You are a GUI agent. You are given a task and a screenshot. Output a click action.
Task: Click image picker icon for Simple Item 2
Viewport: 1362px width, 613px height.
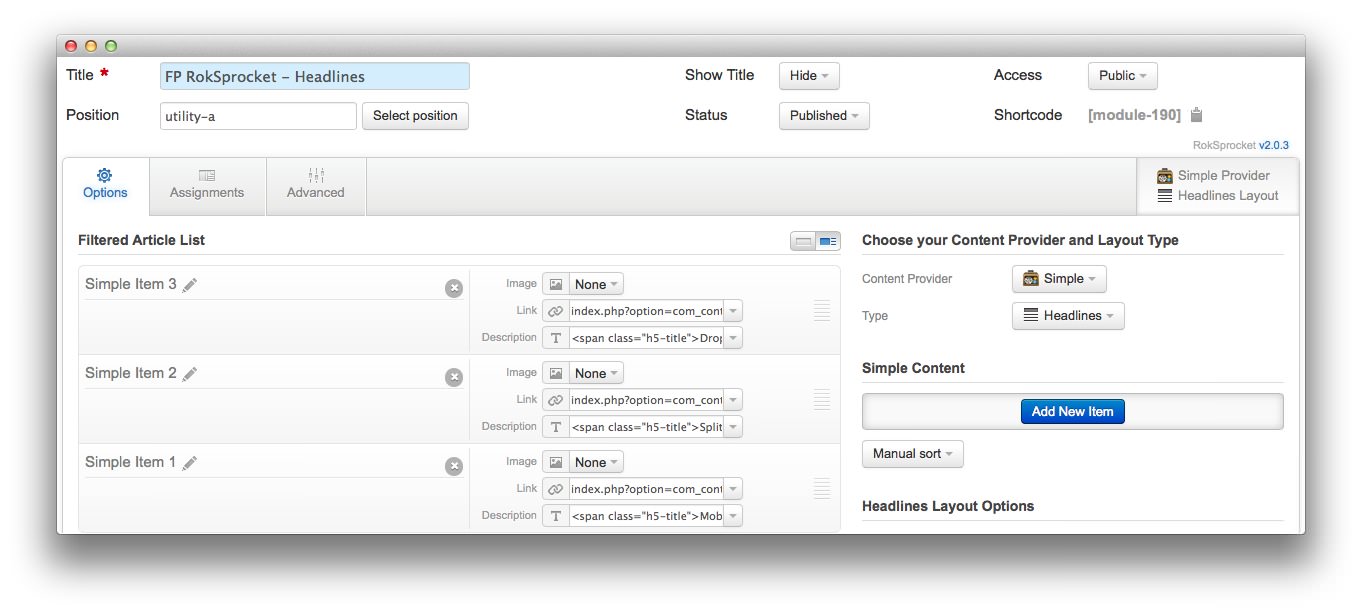click(556, 373)
